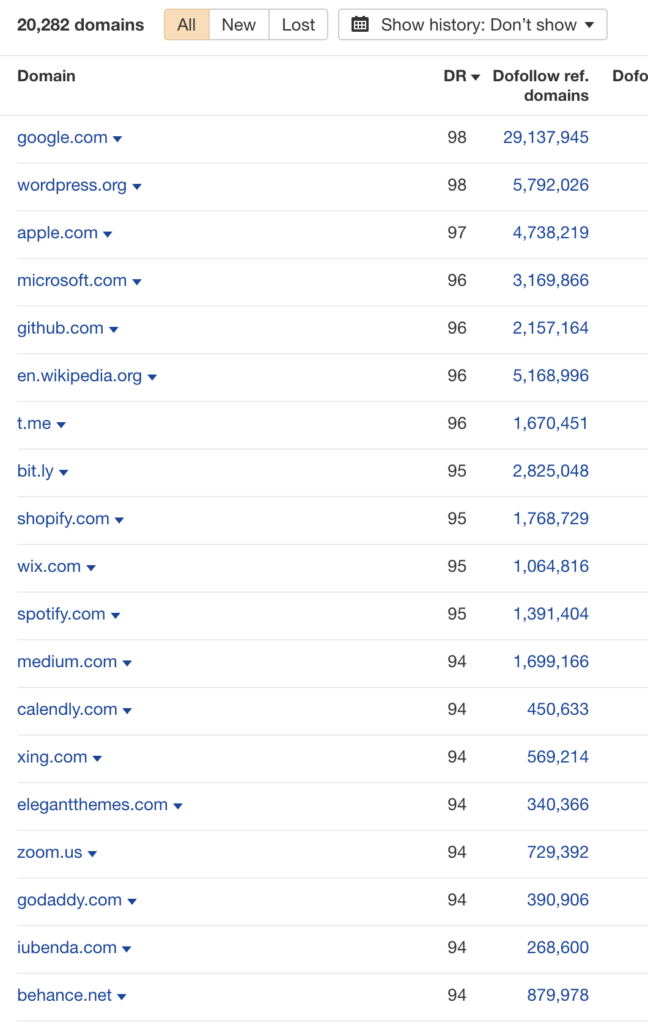Viewport: 648px width, 1024px height.
Task: Open the godaddy.com domain link
Action: (x=69, y=901)
